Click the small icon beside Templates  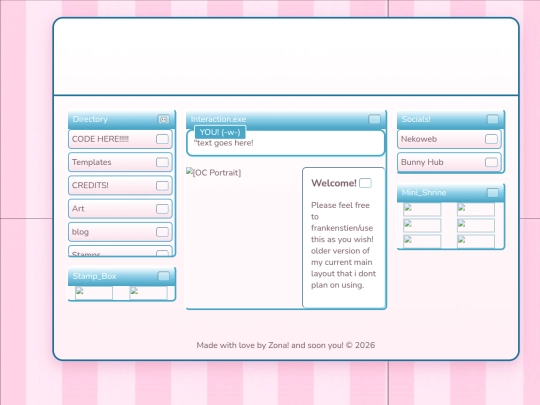pos(162,162)
